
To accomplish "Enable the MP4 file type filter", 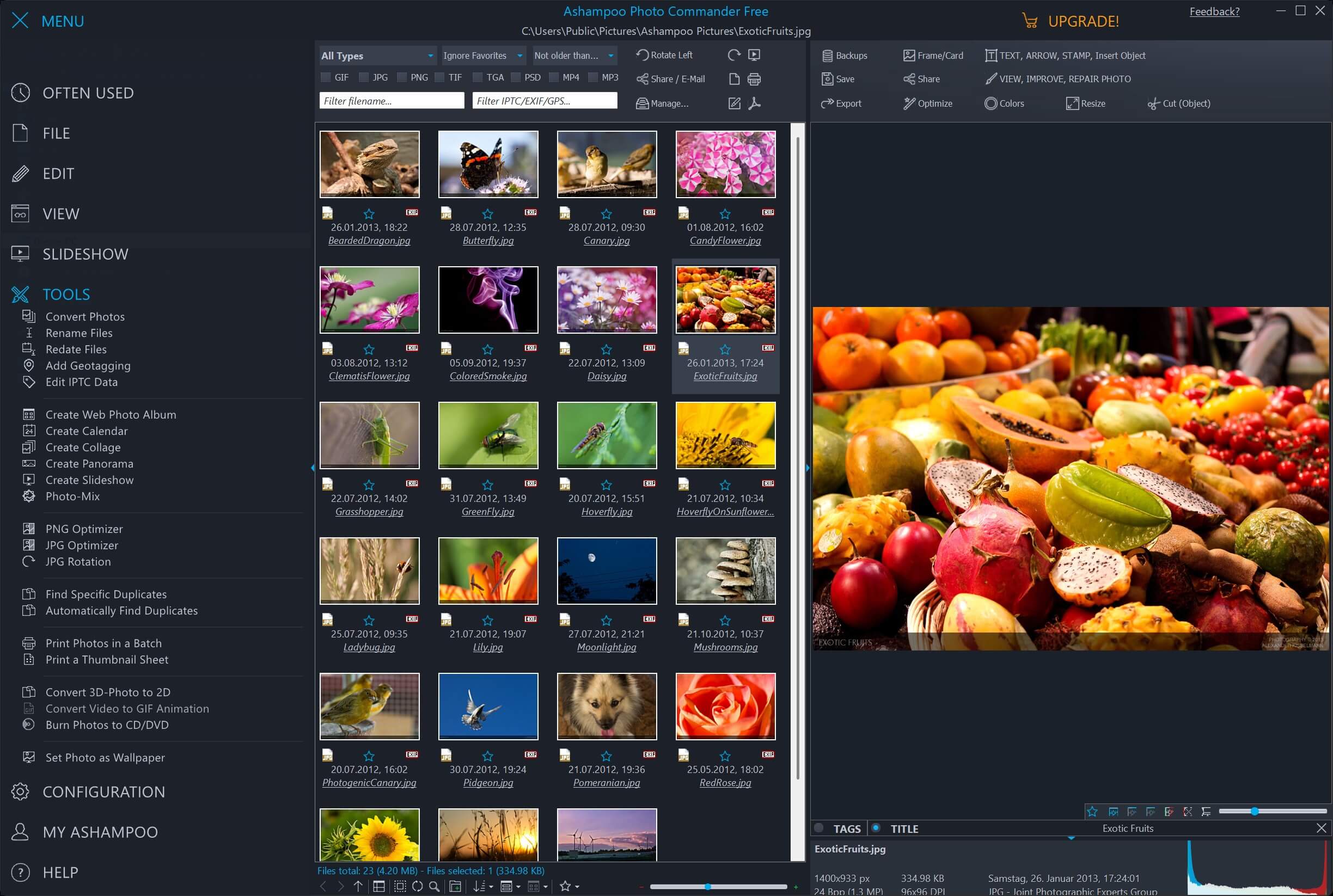I will pos(552,77).
